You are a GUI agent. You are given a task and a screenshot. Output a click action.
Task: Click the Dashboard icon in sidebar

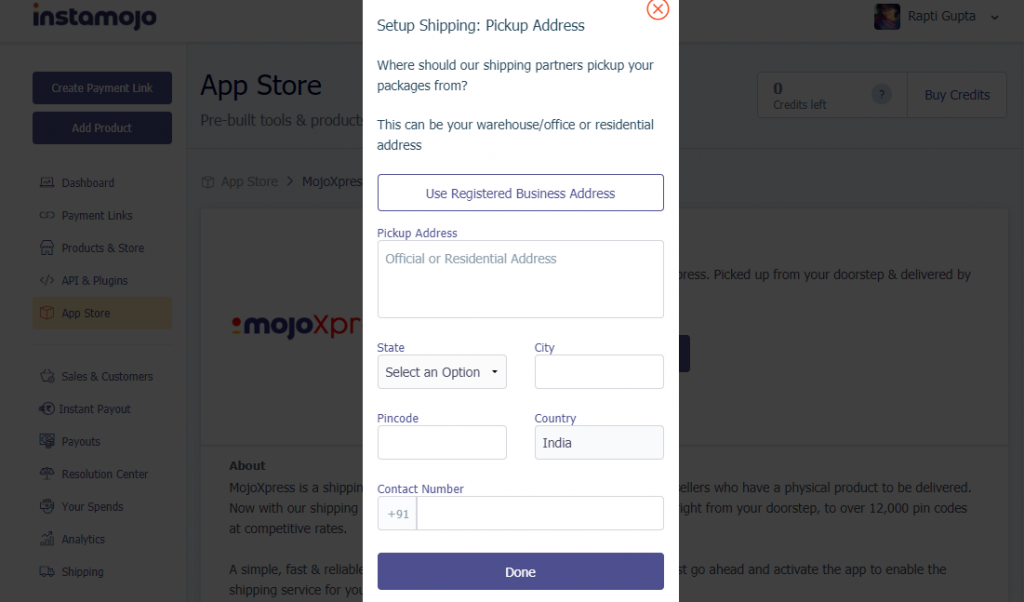[46, 183]
